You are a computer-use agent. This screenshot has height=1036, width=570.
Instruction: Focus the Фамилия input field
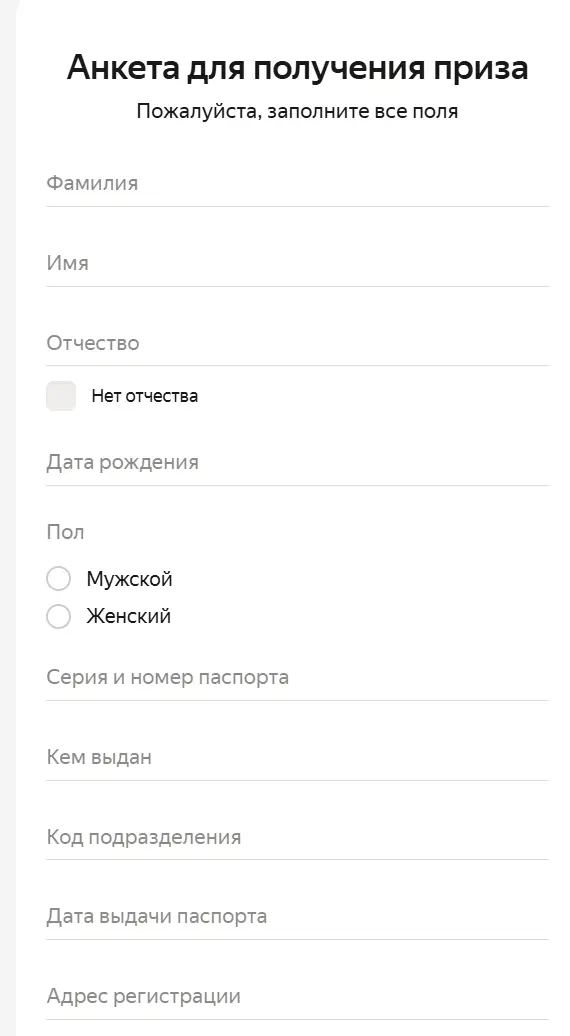pyautogui.click(x=297, y=184)
